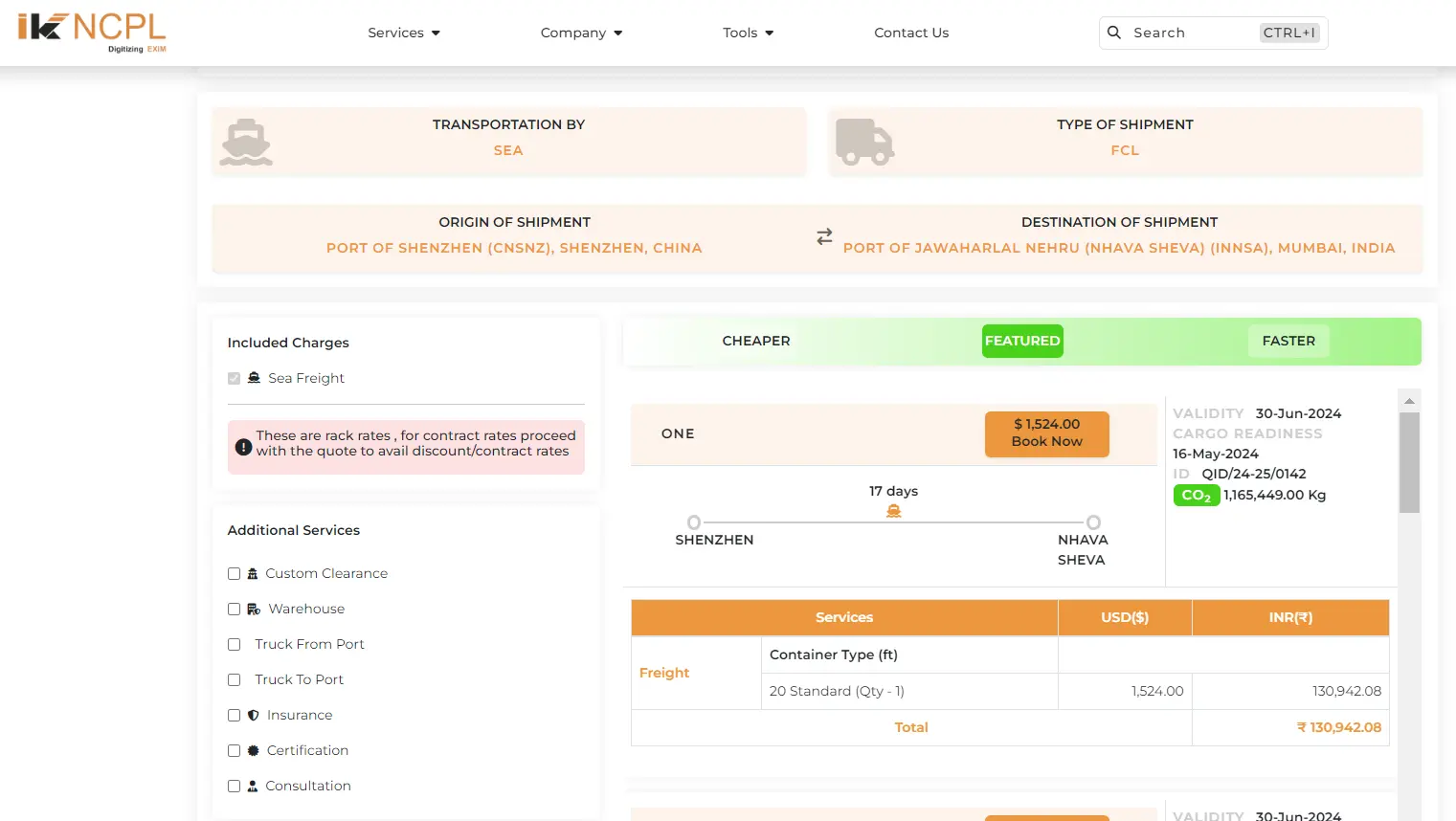Click the swap arrows between origin and destination
The width and height of the screenshot is (1456, 821).
824,236
